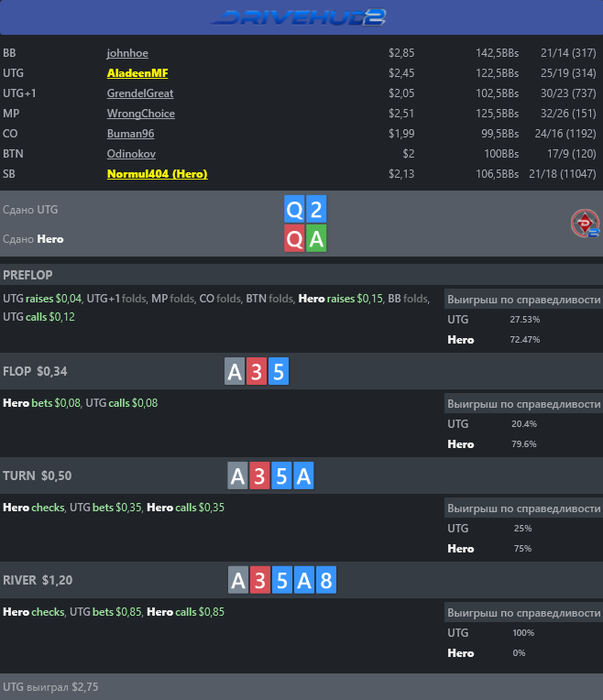
Task: Click AladeenMF's 122,5BBs value
Action: point(497,73)
